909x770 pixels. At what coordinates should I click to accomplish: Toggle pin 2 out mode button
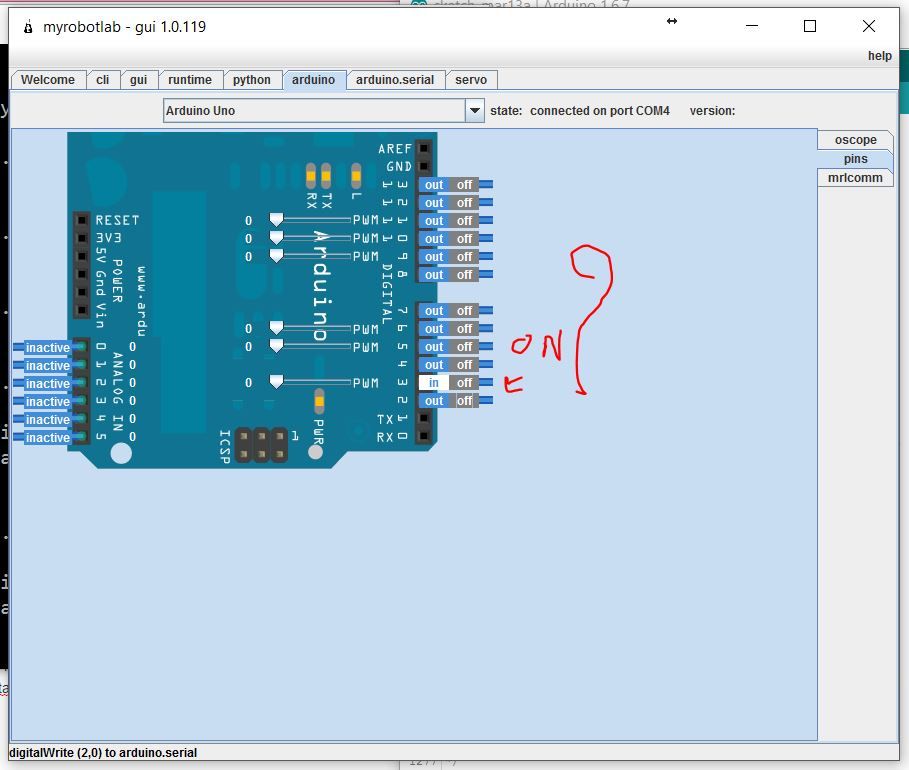tap(434, 401)
